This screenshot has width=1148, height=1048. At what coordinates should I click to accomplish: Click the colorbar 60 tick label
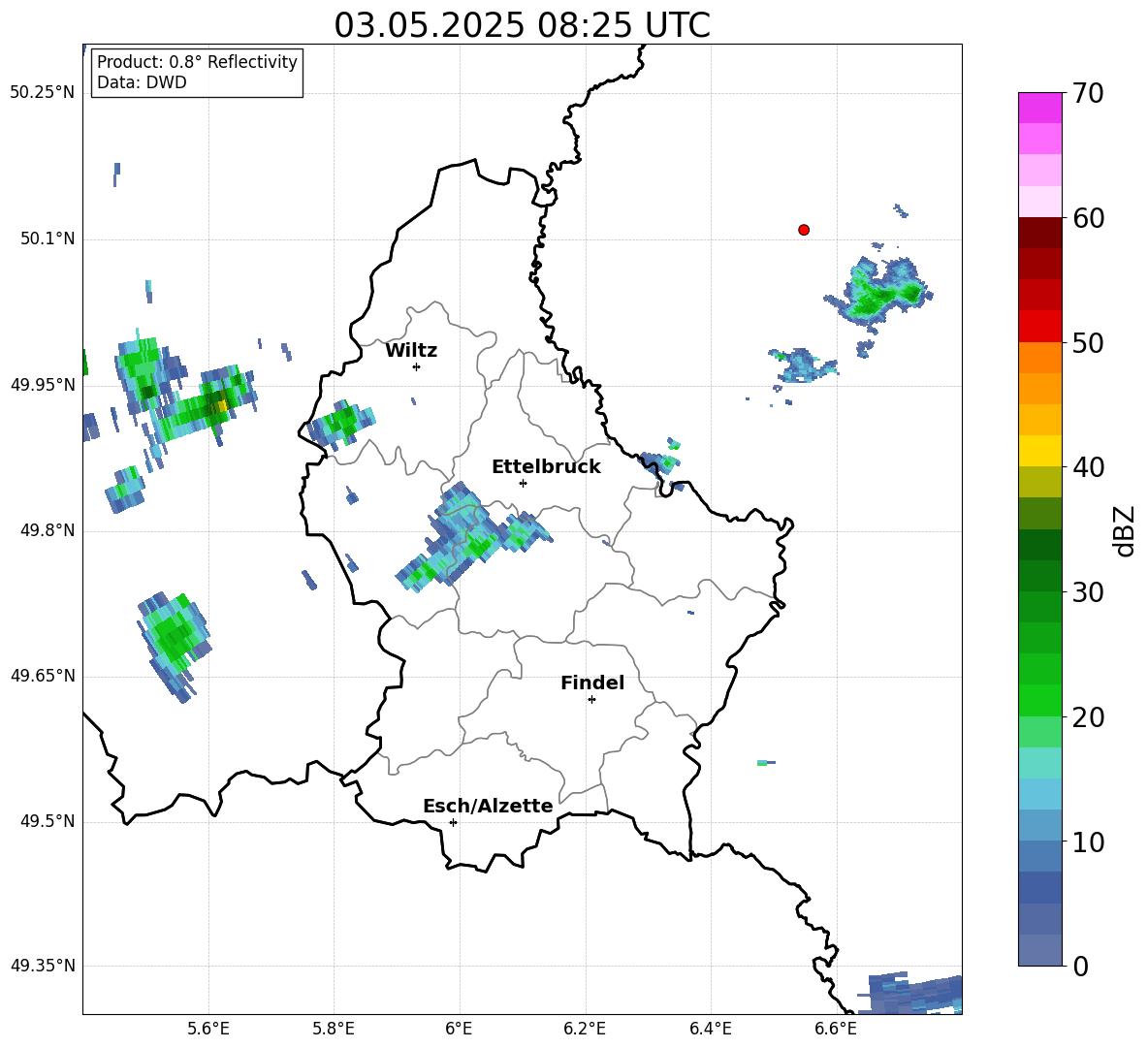pos(1088,218)
